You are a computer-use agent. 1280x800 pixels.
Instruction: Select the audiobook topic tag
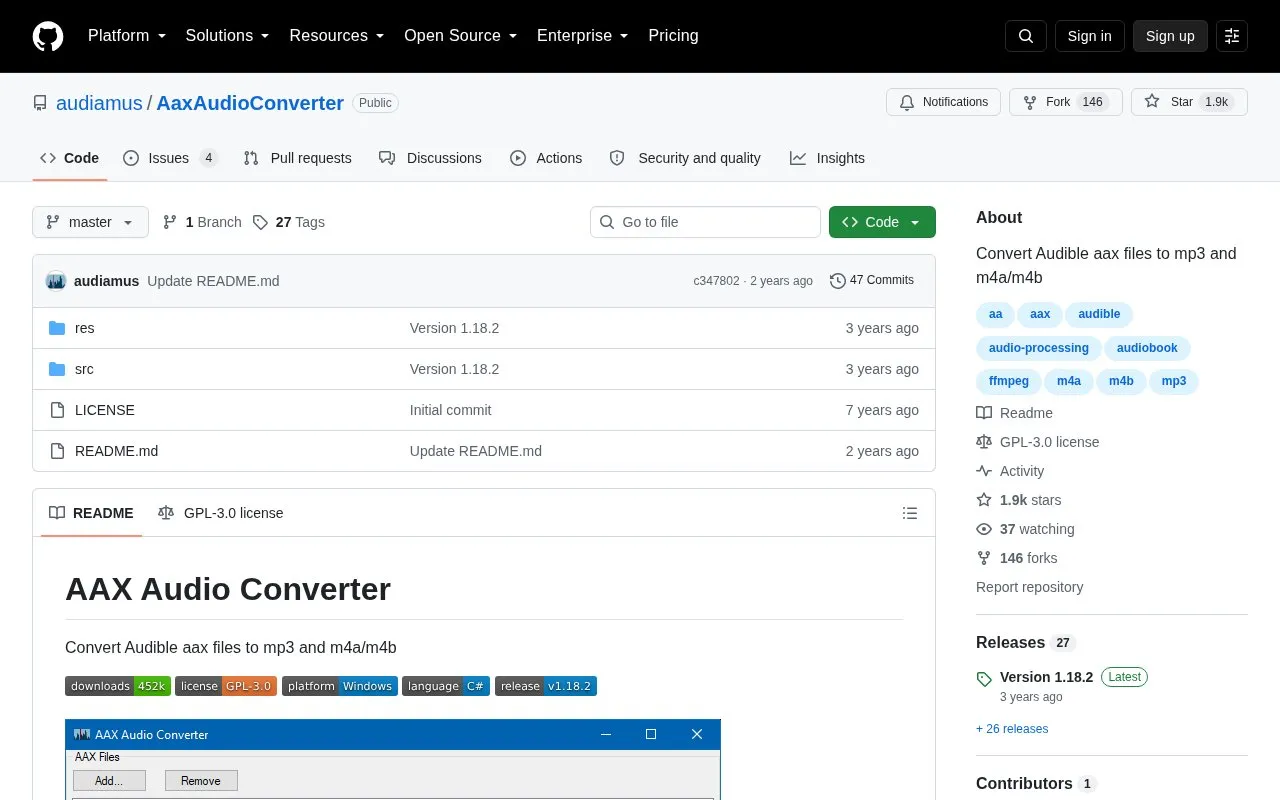(1147, 348)
